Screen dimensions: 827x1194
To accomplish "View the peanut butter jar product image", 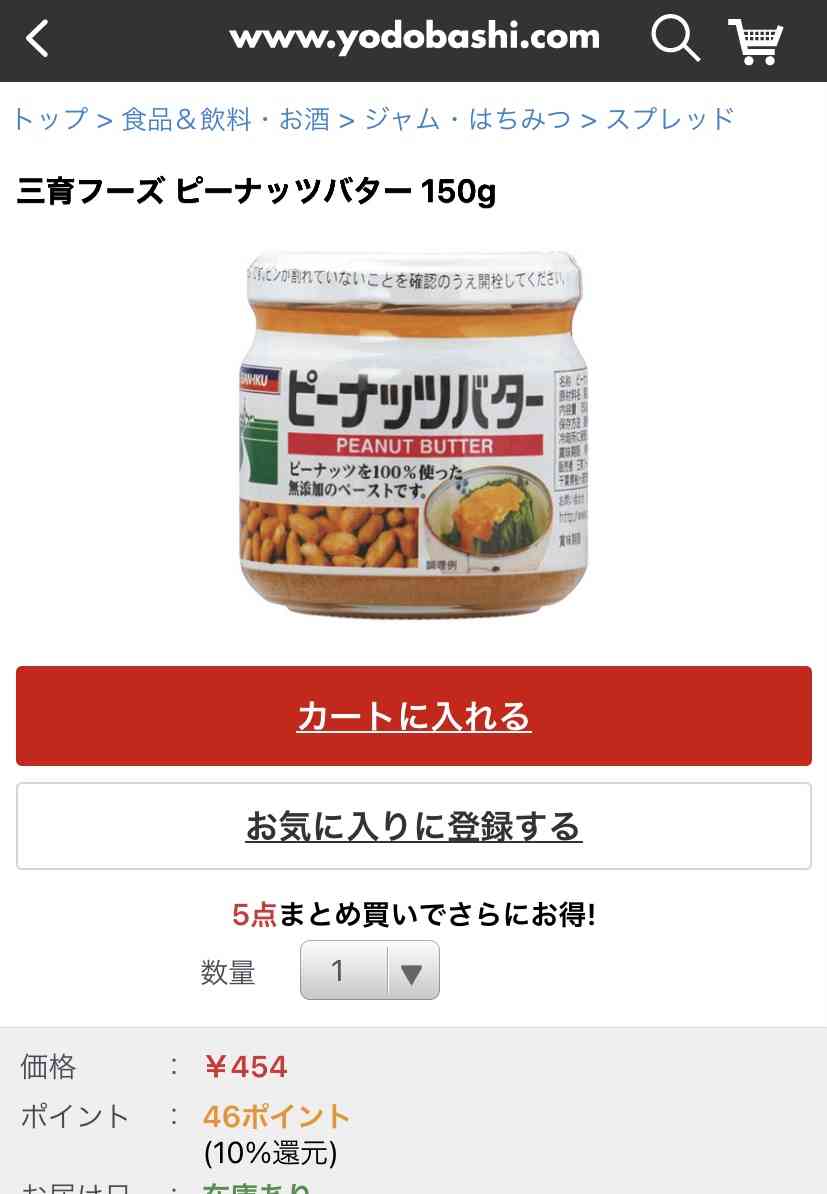I will pos(414,433).
